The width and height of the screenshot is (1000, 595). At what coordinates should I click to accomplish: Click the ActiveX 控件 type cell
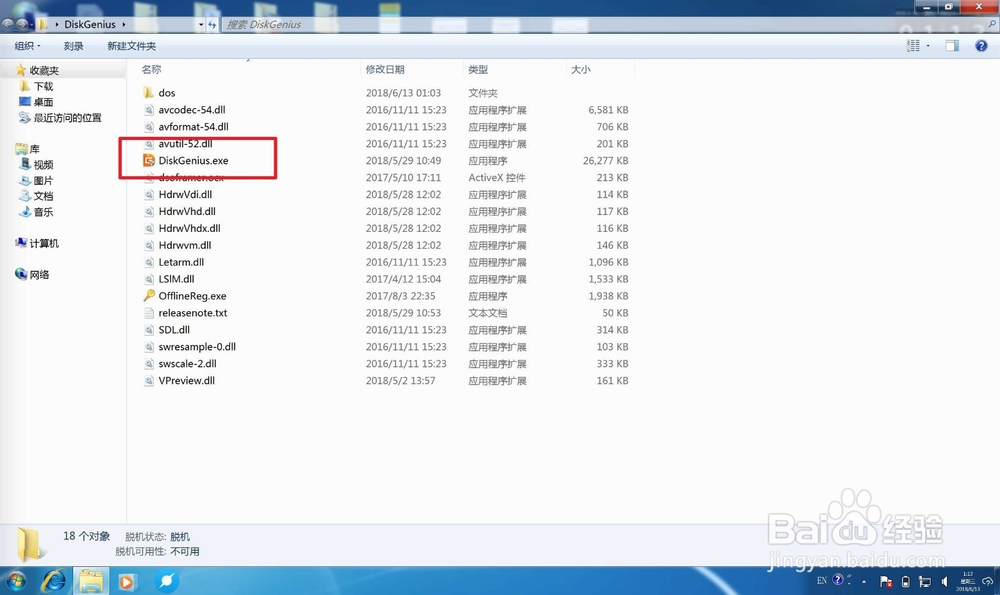(x=497, y=178)
